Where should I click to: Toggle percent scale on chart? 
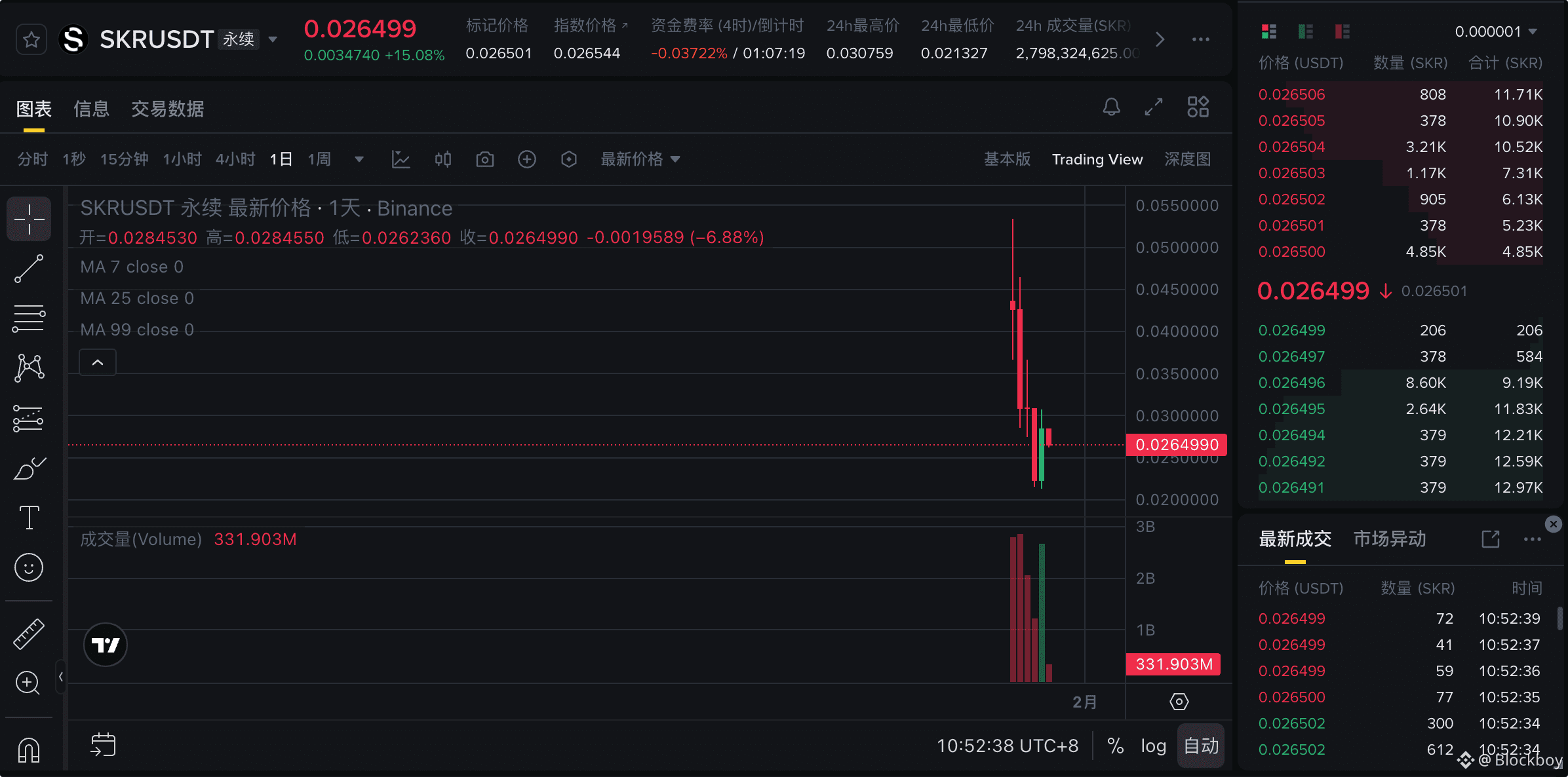coord(1115,746)
